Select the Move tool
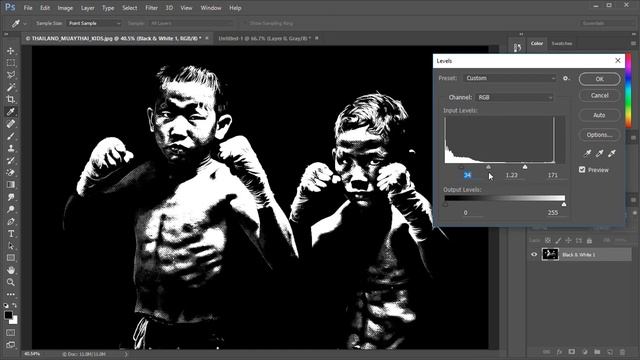 click(11, 51)
